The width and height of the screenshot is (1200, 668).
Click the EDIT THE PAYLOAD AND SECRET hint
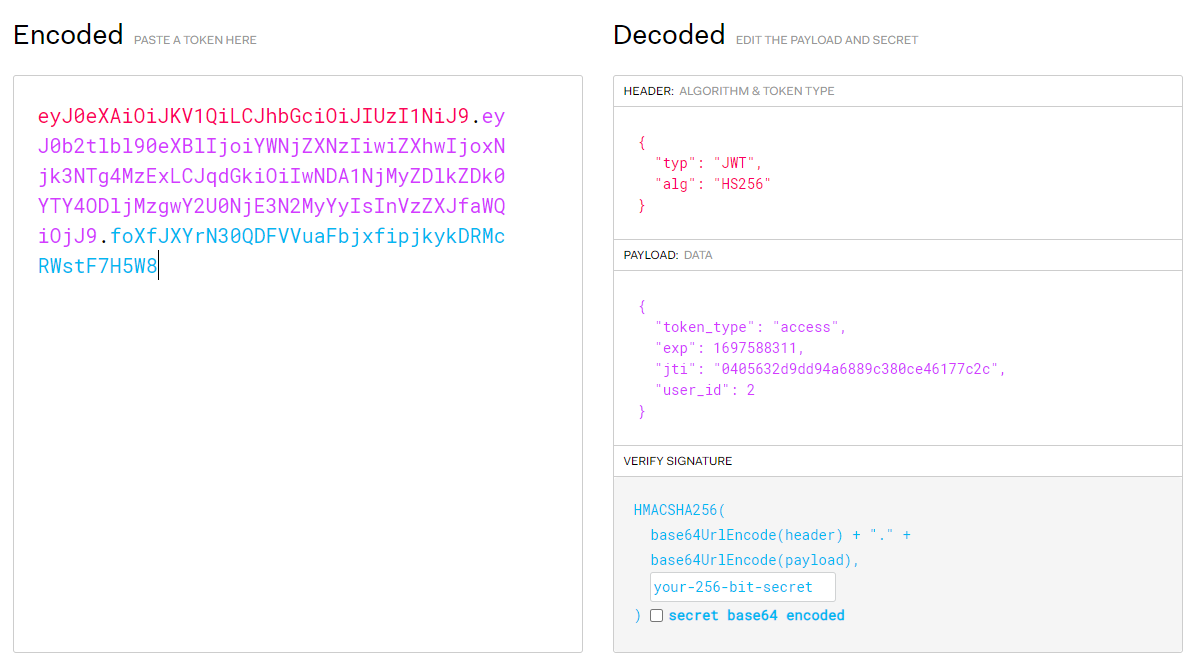(x=827, y=40)
